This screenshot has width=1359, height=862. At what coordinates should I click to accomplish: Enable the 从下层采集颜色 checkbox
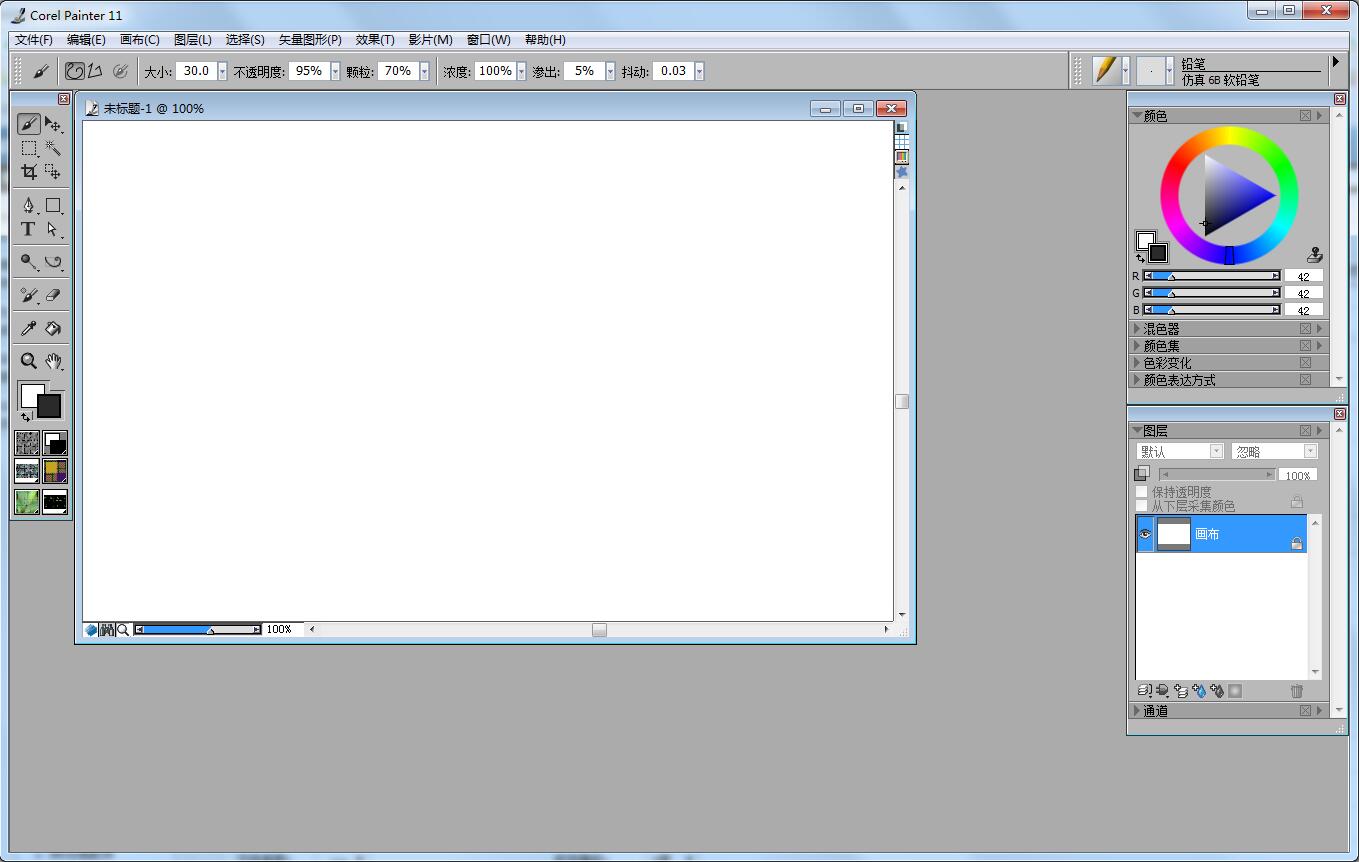1141,505
